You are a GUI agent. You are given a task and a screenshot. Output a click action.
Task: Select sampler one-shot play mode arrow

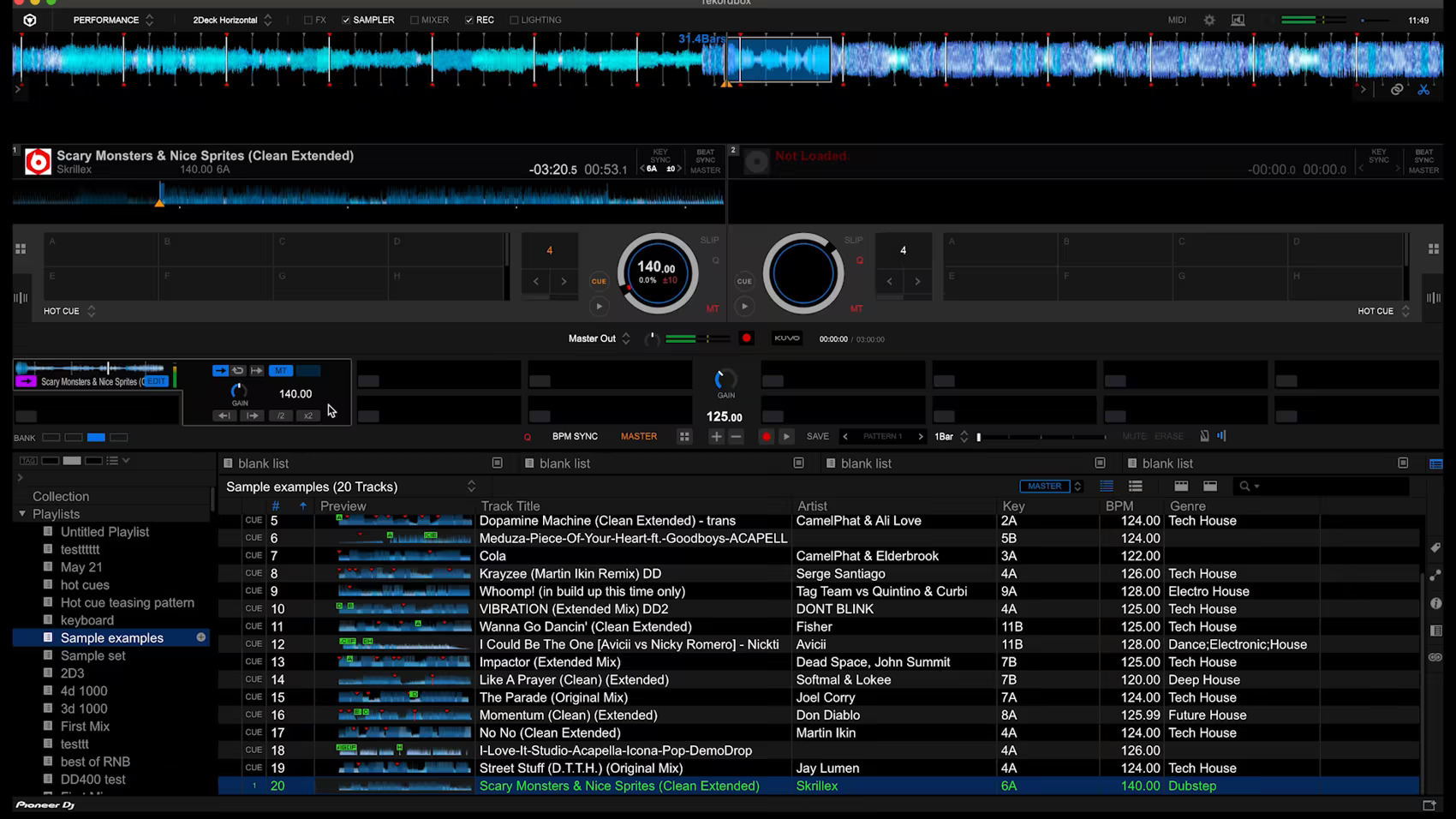[220, 371]
